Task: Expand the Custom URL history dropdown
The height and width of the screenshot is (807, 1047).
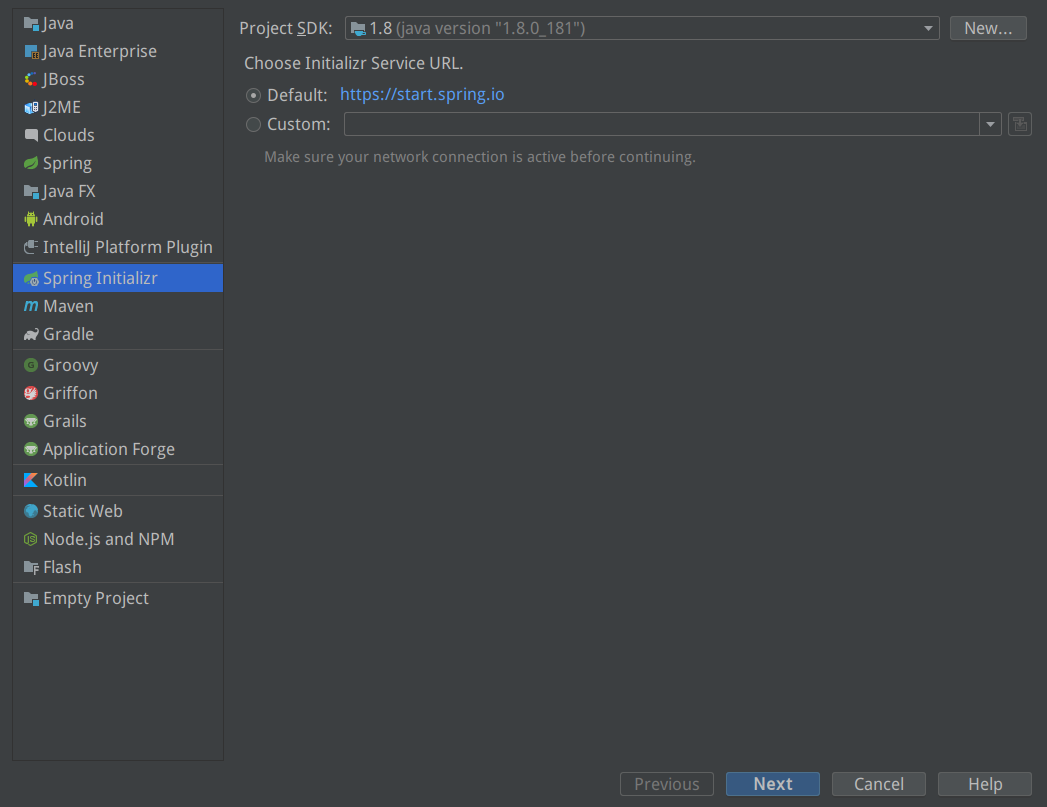Action: (x=990, y=124)
